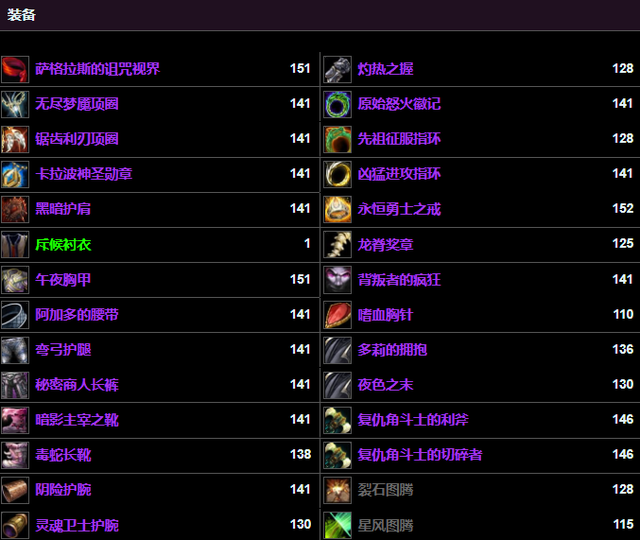Click the 复仇角斗士的利斧 weapon icon
This screenshot has height=540, width=640.
(338, 420)
